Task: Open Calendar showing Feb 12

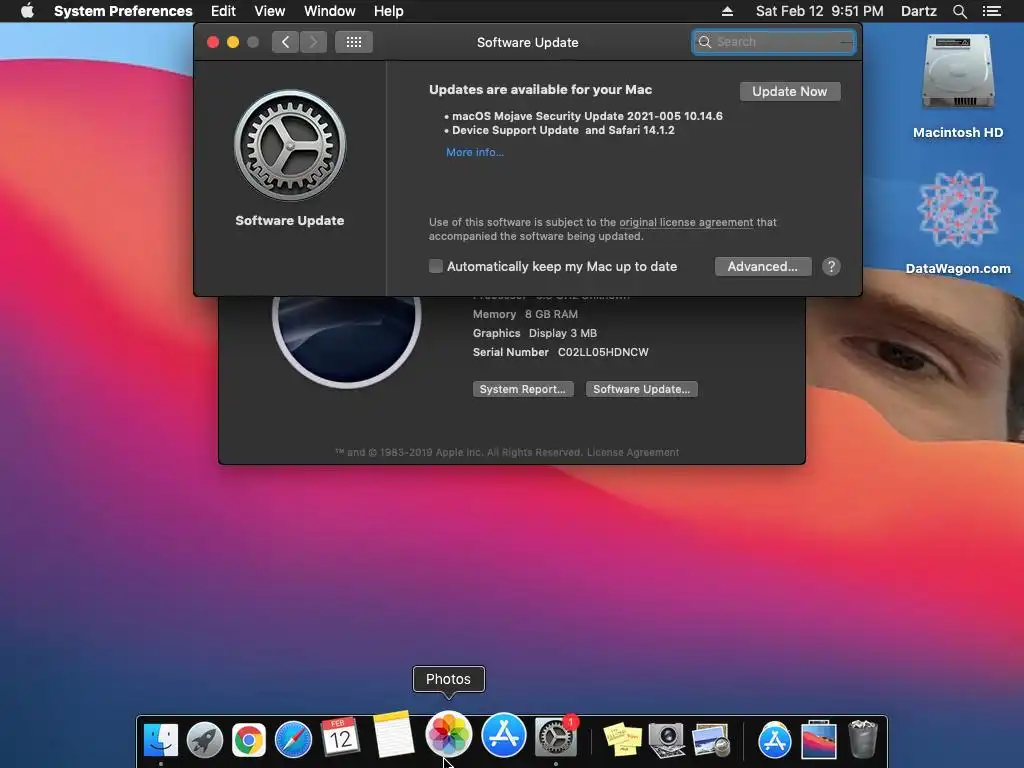Action: pyautogui.click(x=339, y=738)
